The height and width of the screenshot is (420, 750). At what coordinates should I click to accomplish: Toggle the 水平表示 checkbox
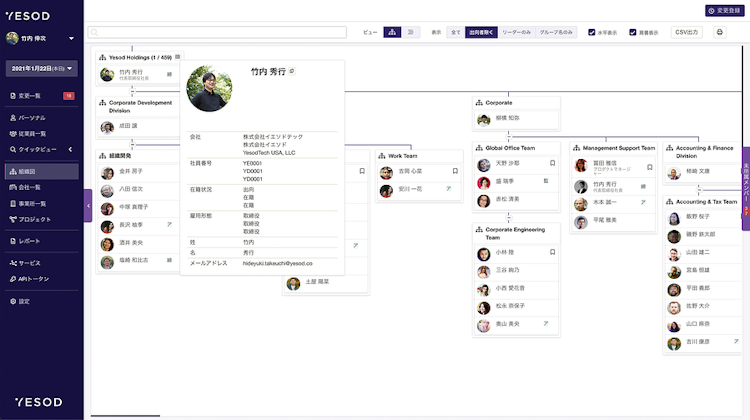coord(592,32)
